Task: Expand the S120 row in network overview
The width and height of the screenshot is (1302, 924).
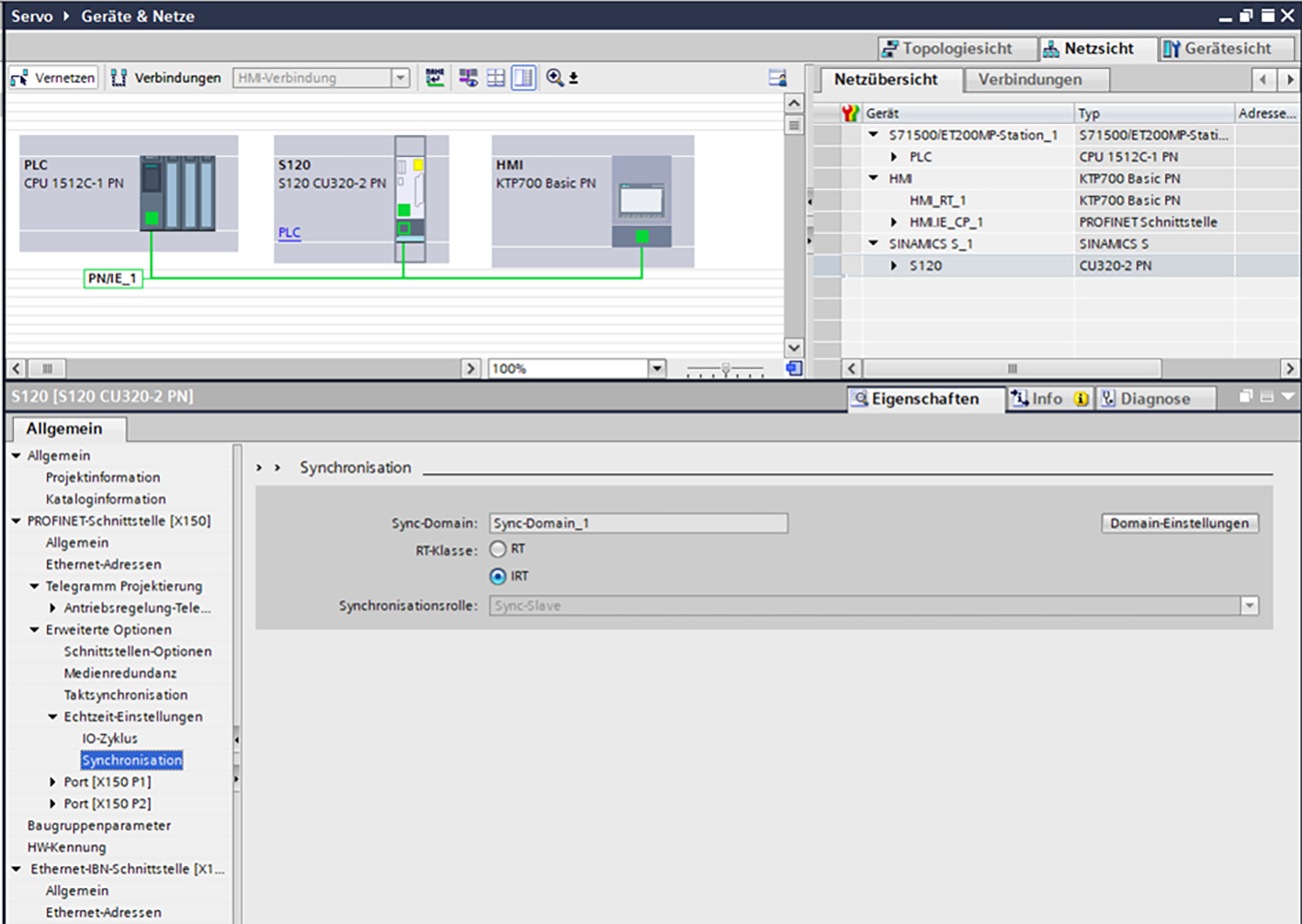Action: point(894,265)
